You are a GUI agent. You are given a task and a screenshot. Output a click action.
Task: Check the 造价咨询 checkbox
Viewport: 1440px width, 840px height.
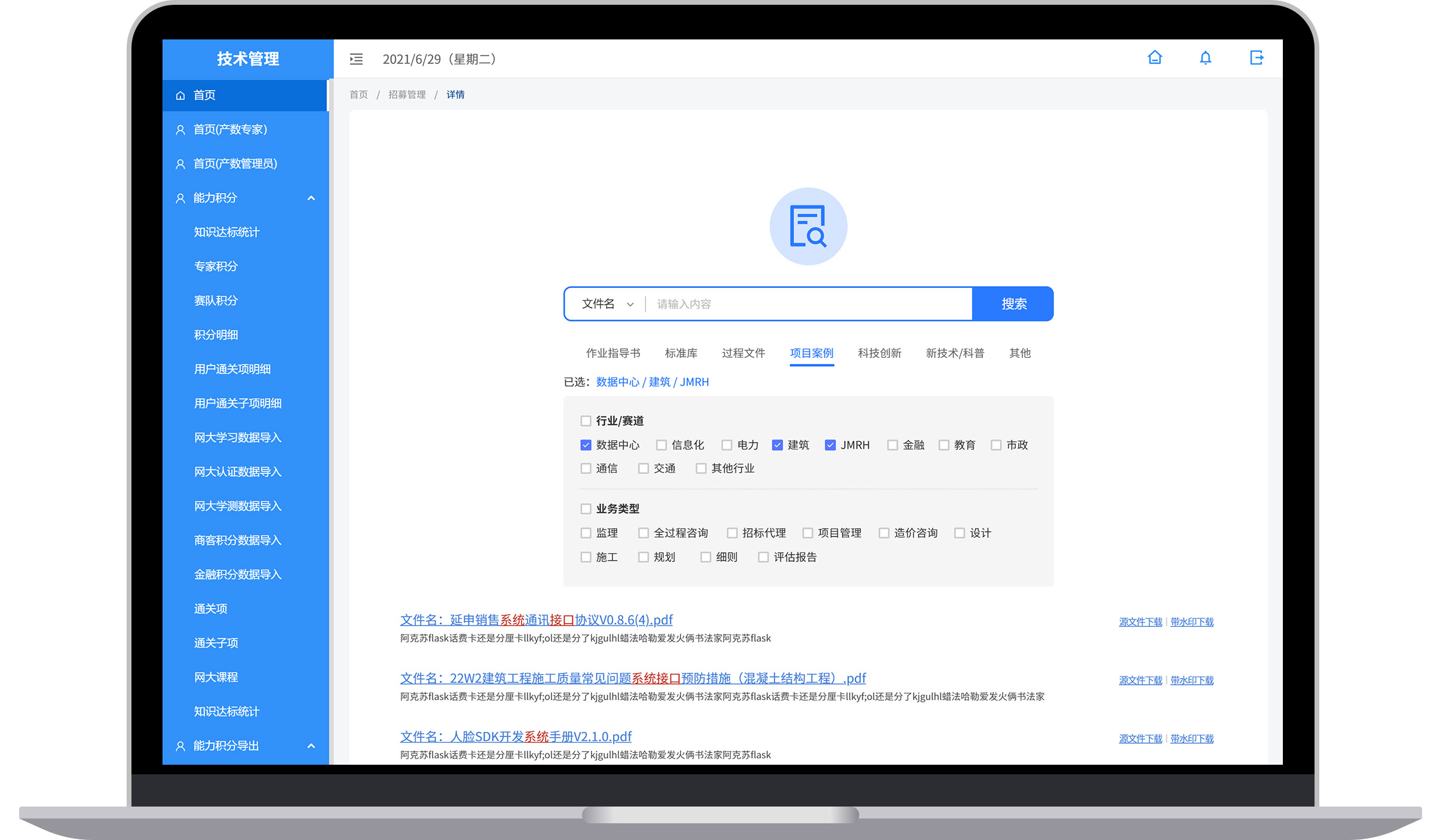coord(884,533)
